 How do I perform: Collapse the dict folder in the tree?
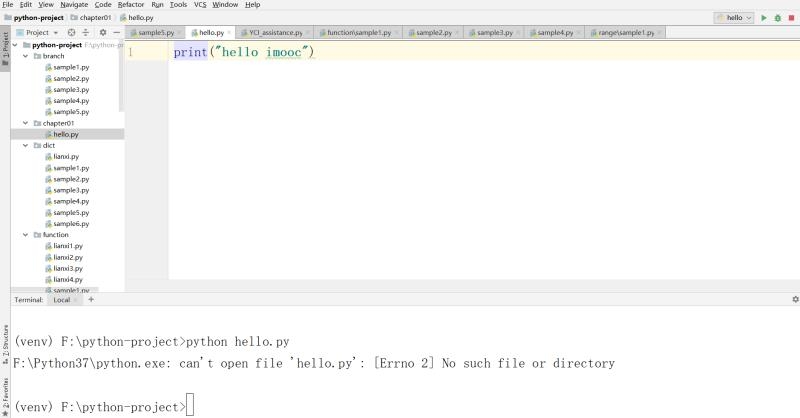click(26, 145)
